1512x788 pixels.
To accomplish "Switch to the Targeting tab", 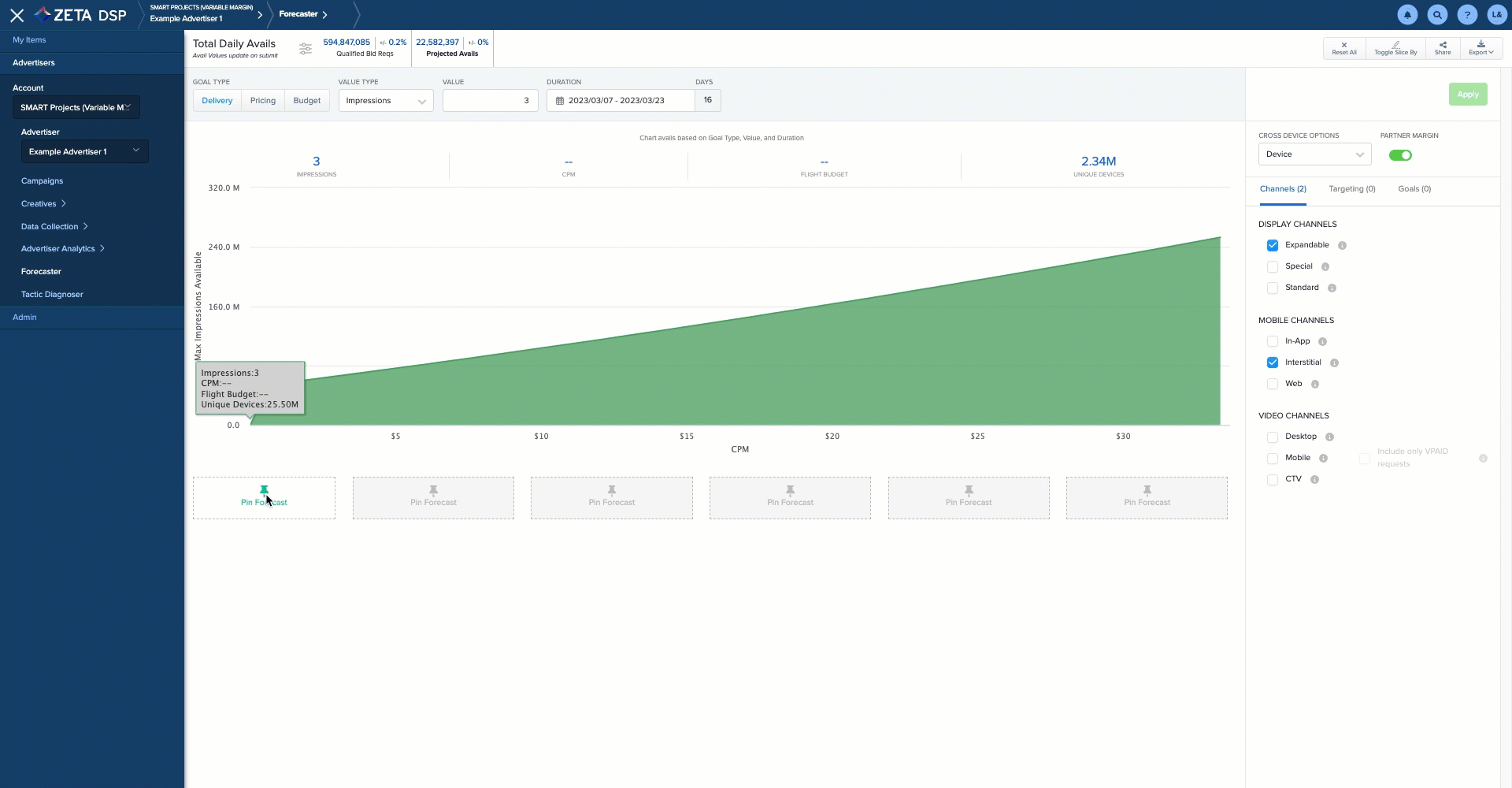I will tap(1351, 189).
